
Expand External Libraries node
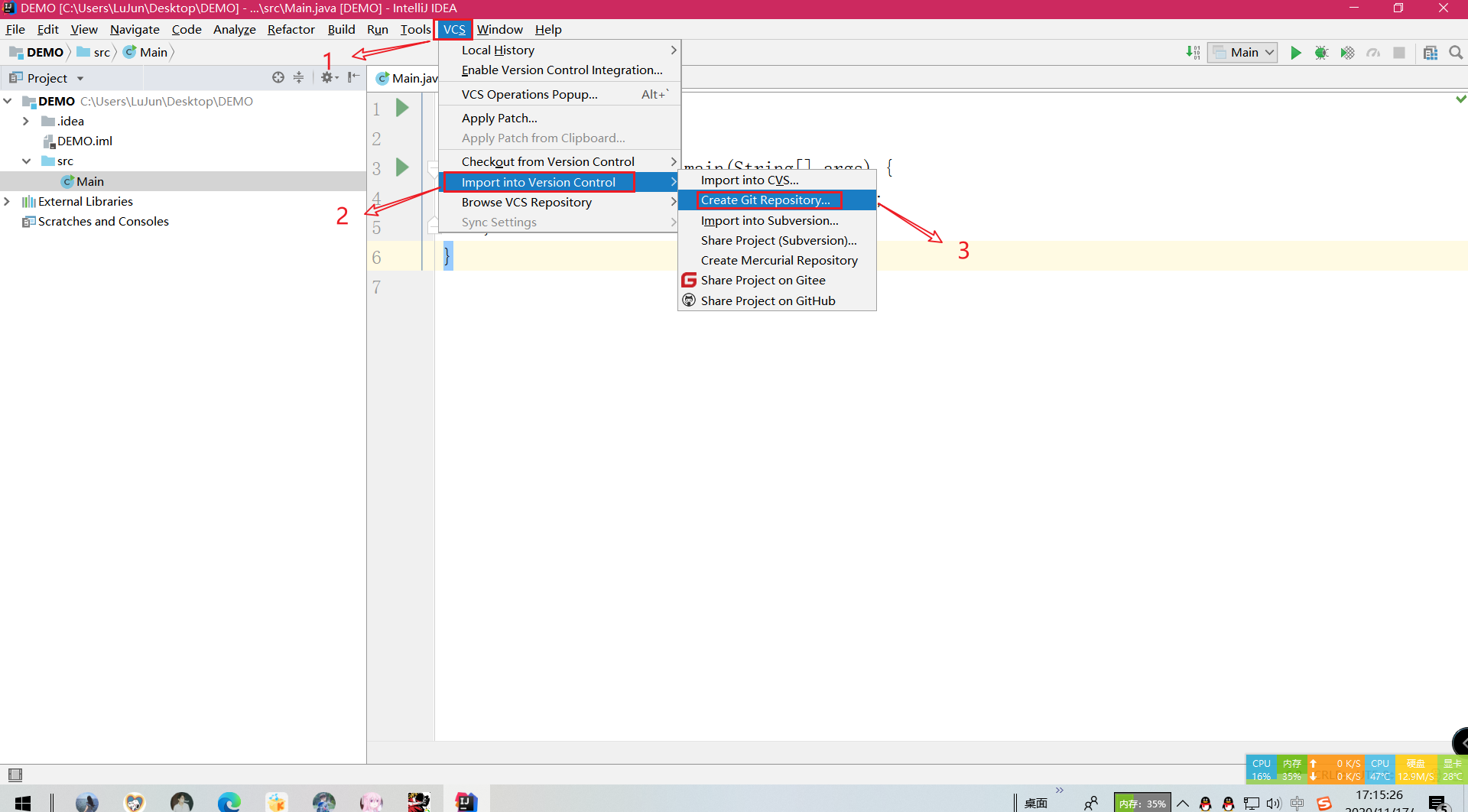coord(8,201)
